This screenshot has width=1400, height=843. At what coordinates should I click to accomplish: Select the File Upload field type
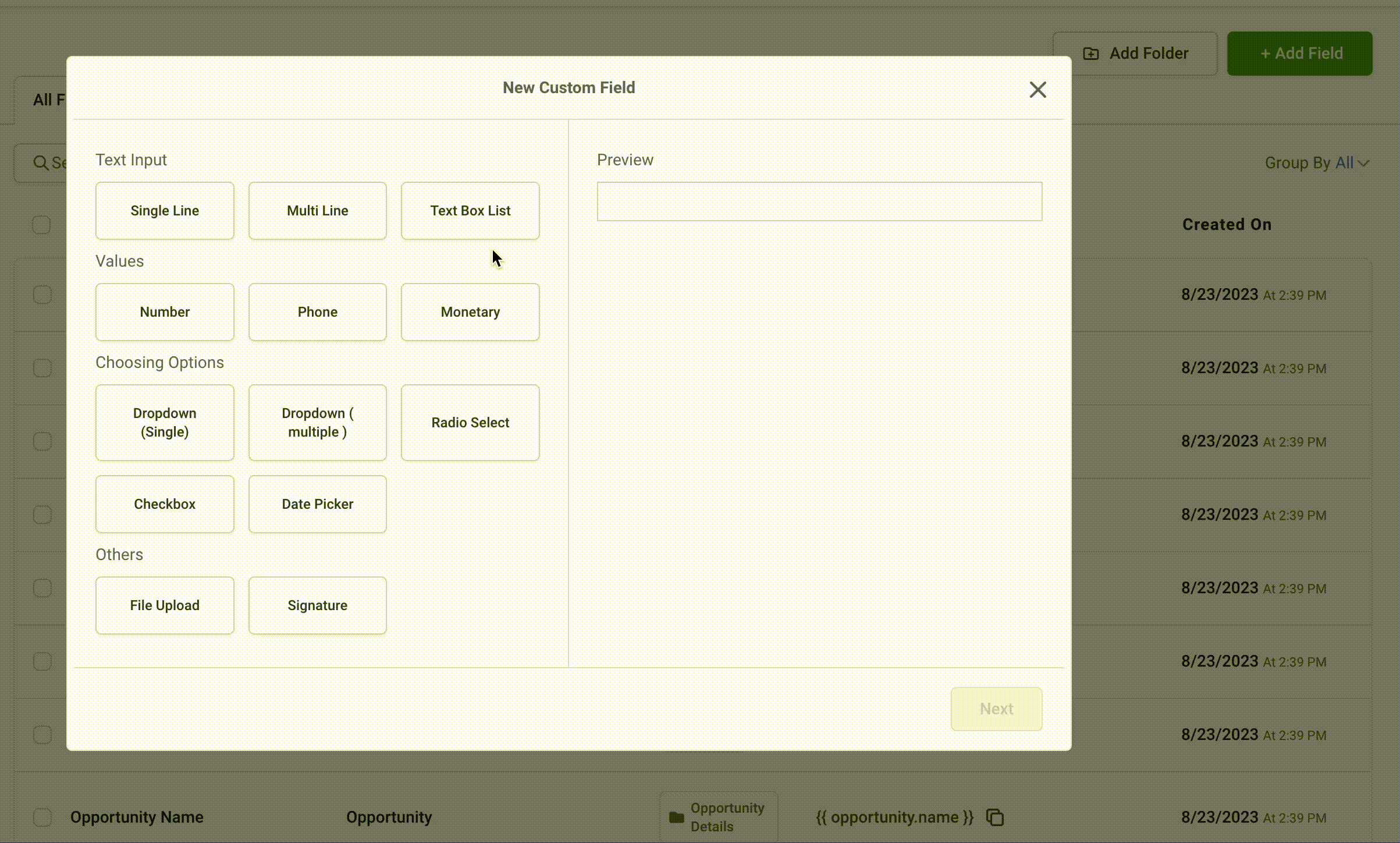point(165,605)
